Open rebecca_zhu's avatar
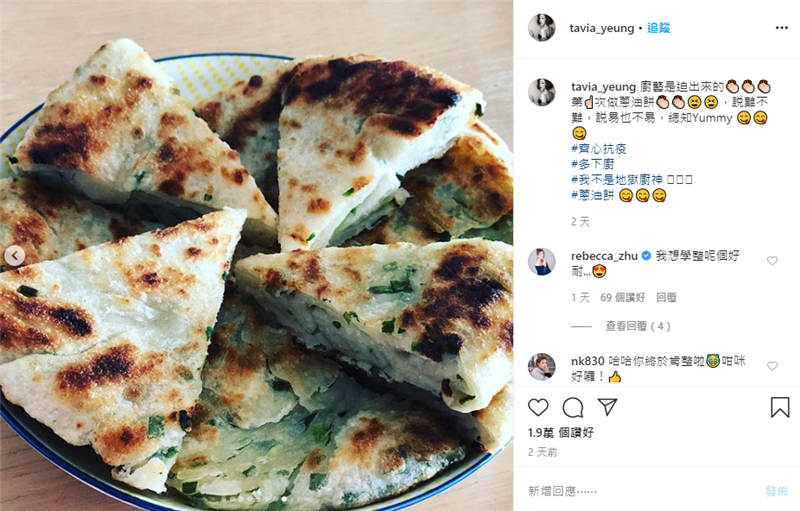The width and height of the screenshot is (800, 511). pyautogui.click(x=541, y=262)
